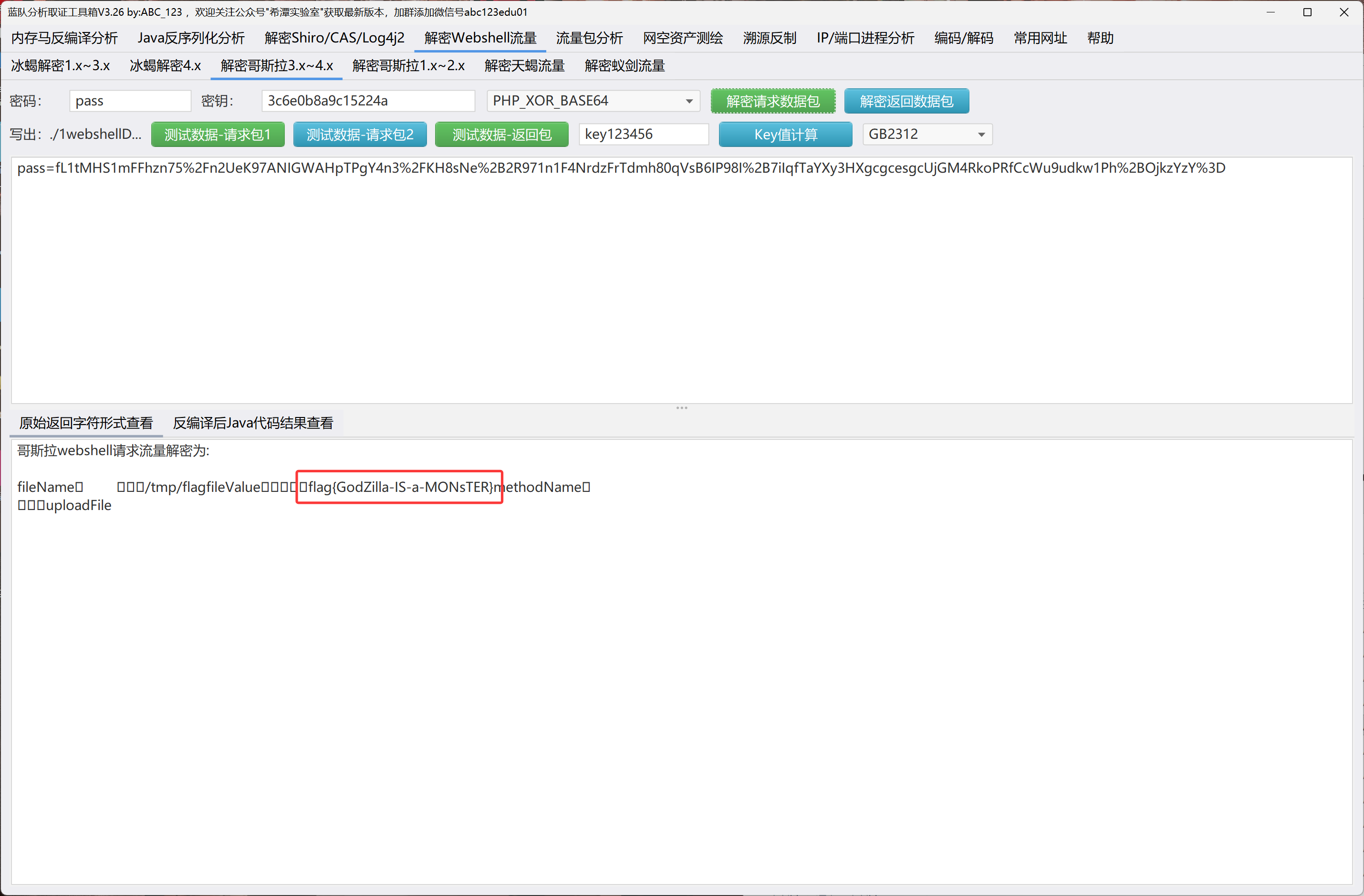The image size is (1364, 896).
Task: Click 解密返回数据包 blue button
Action: click(x=906, y=102)
